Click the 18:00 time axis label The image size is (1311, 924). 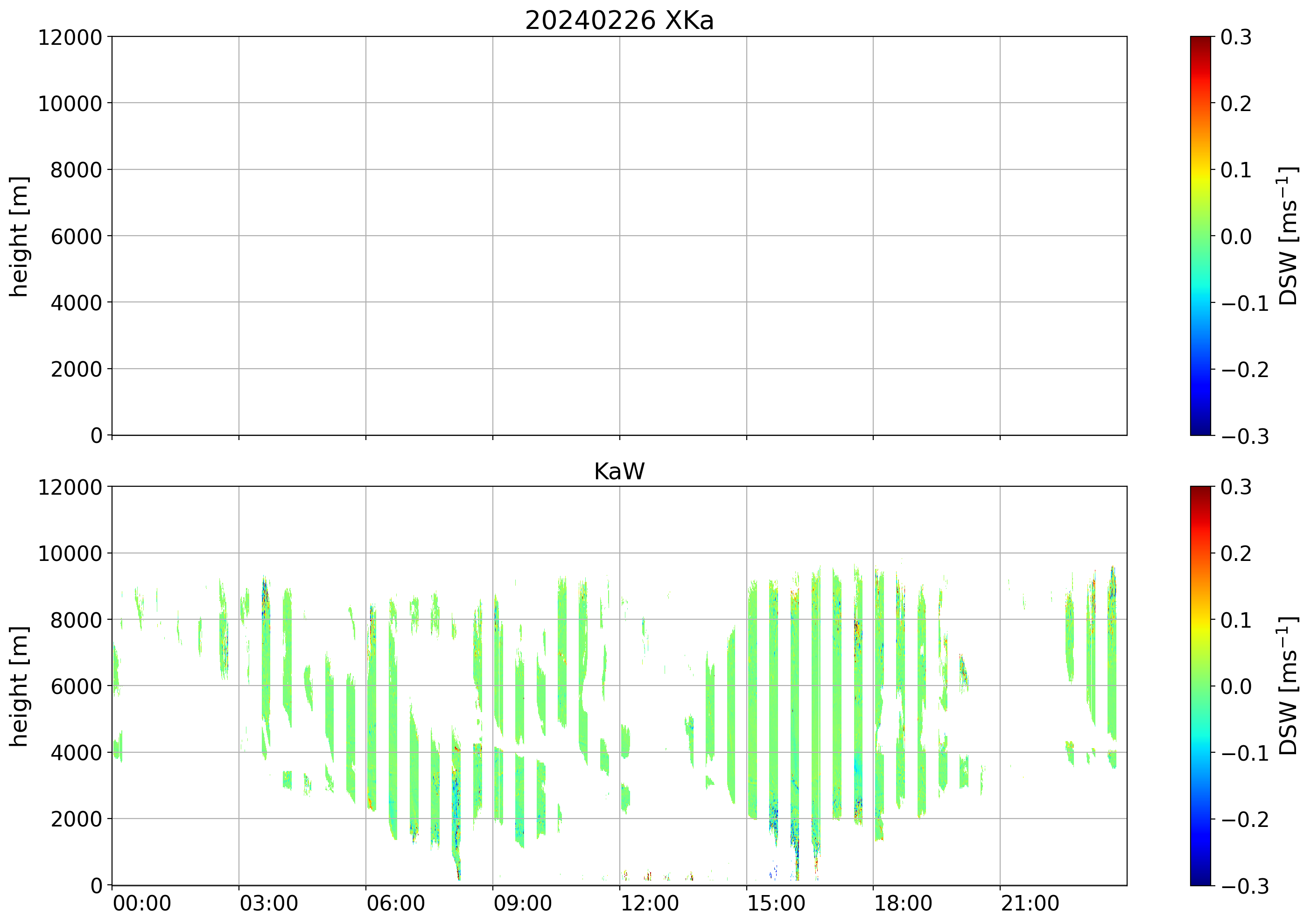pos(903,904)
